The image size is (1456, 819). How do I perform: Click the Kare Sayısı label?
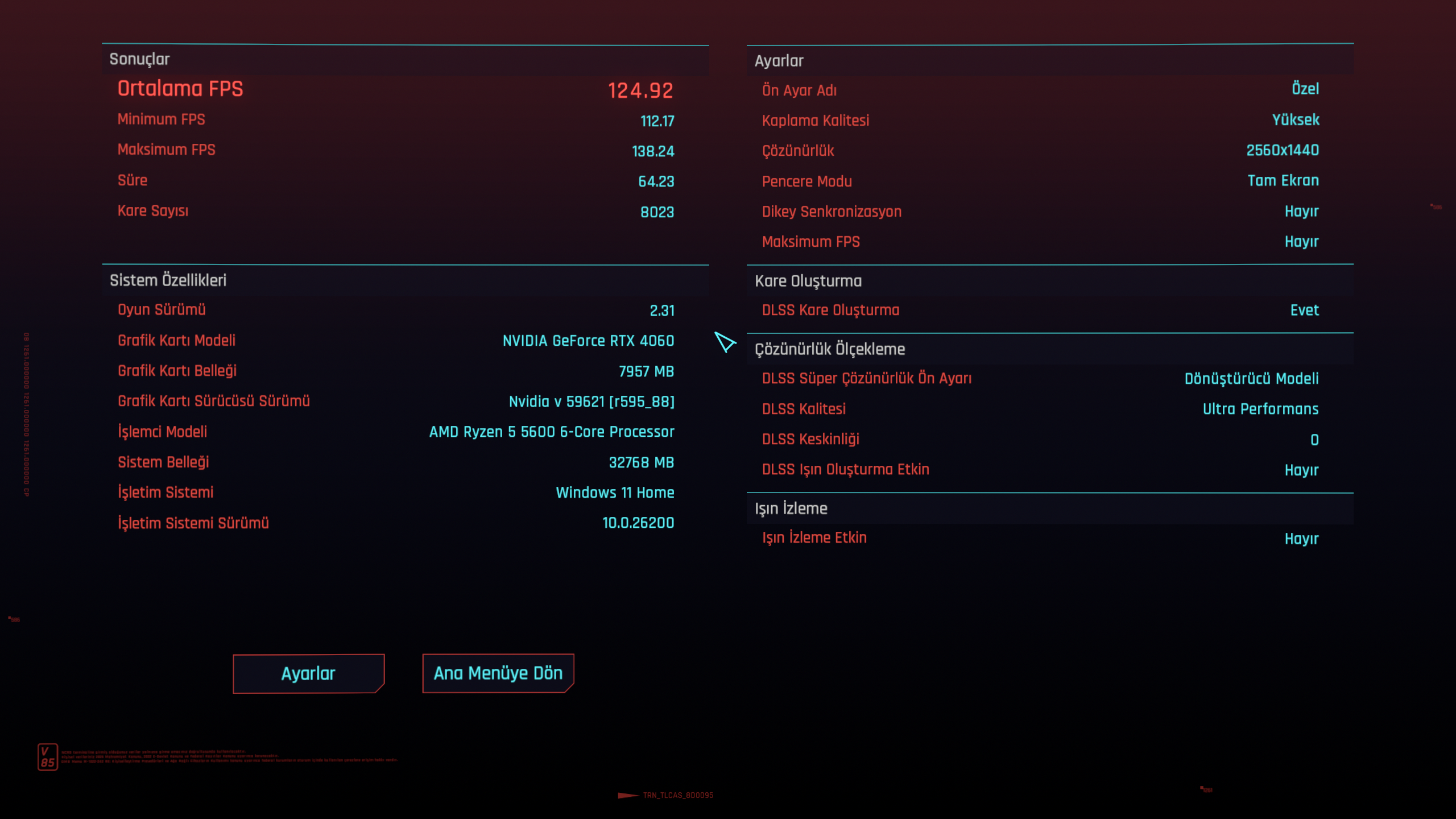153,211
